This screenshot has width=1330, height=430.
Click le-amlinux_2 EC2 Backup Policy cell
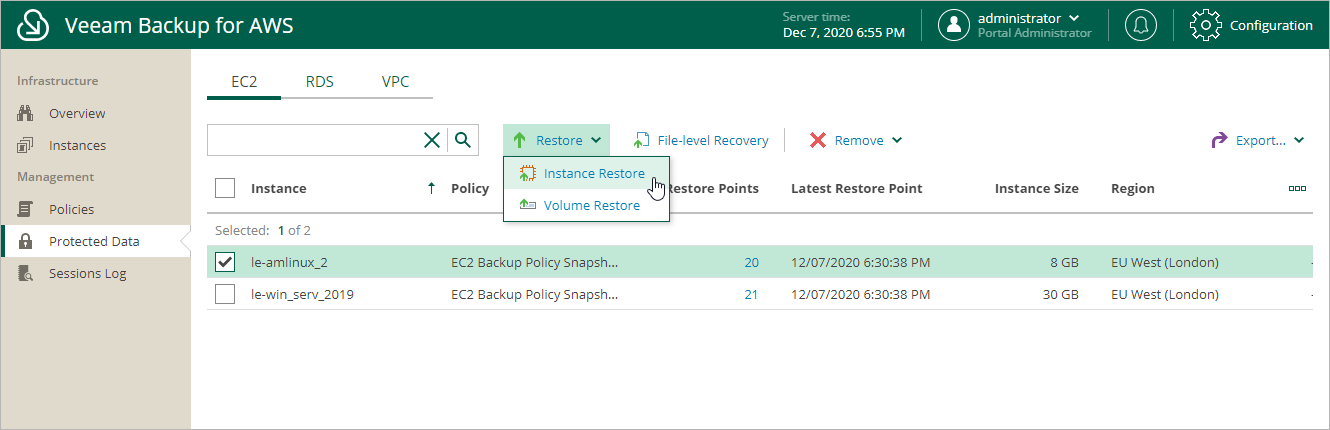[535, 262]
